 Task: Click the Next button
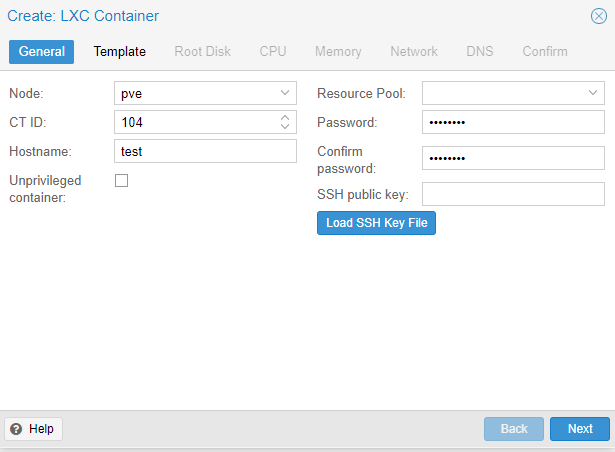[580, 429]
